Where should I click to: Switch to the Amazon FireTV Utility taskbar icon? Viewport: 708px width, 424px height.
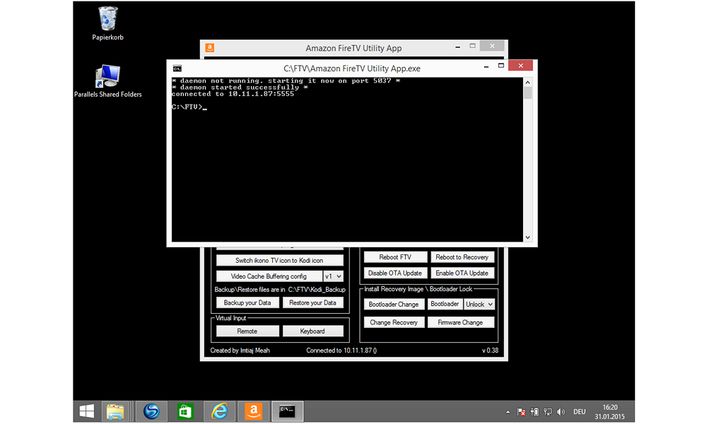tap(253, 411)
